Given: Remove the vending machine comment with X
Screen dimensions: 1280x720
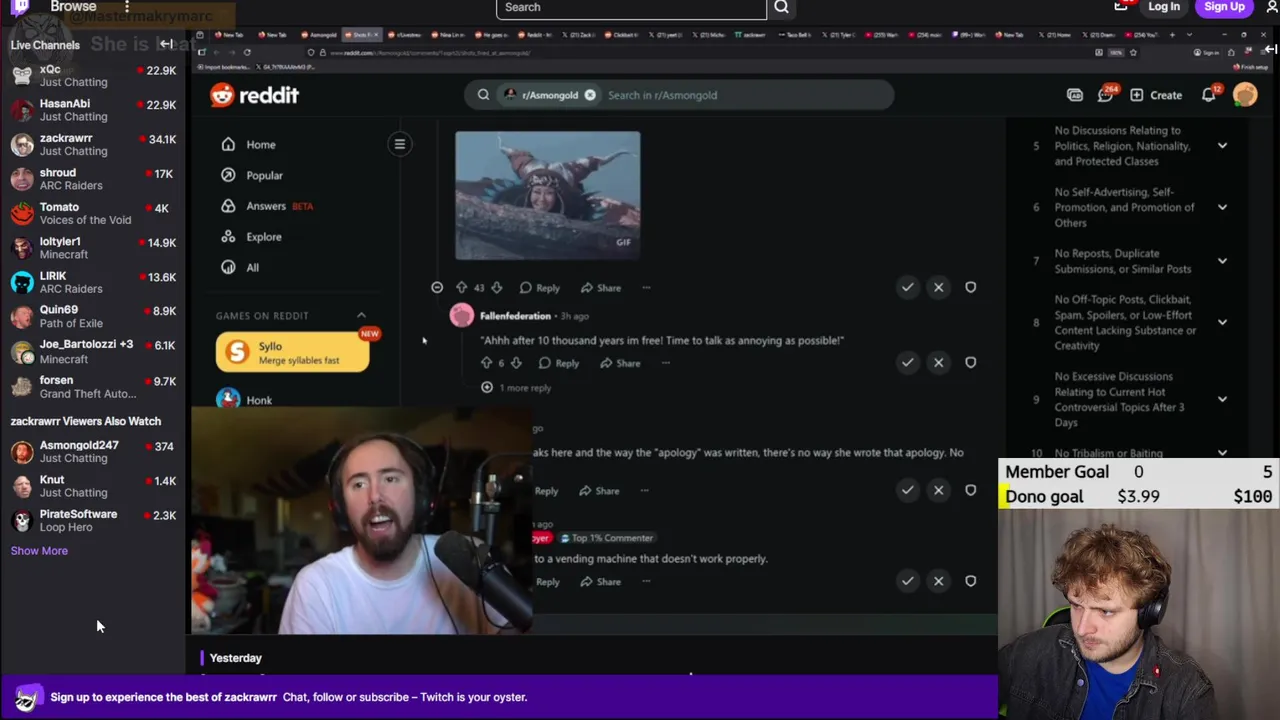Looking at the screenshot, I should [938, 581].
